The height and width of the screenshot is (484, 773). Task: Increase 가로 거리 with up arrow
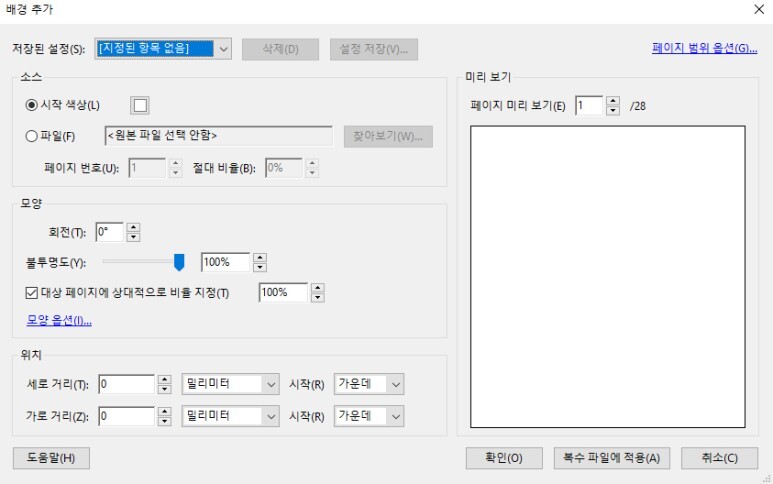[x=165, y=411]
